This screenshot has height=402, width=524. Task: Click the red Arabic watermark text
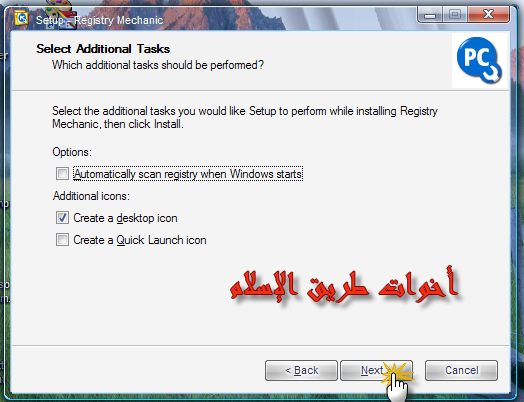coord(344,285)
